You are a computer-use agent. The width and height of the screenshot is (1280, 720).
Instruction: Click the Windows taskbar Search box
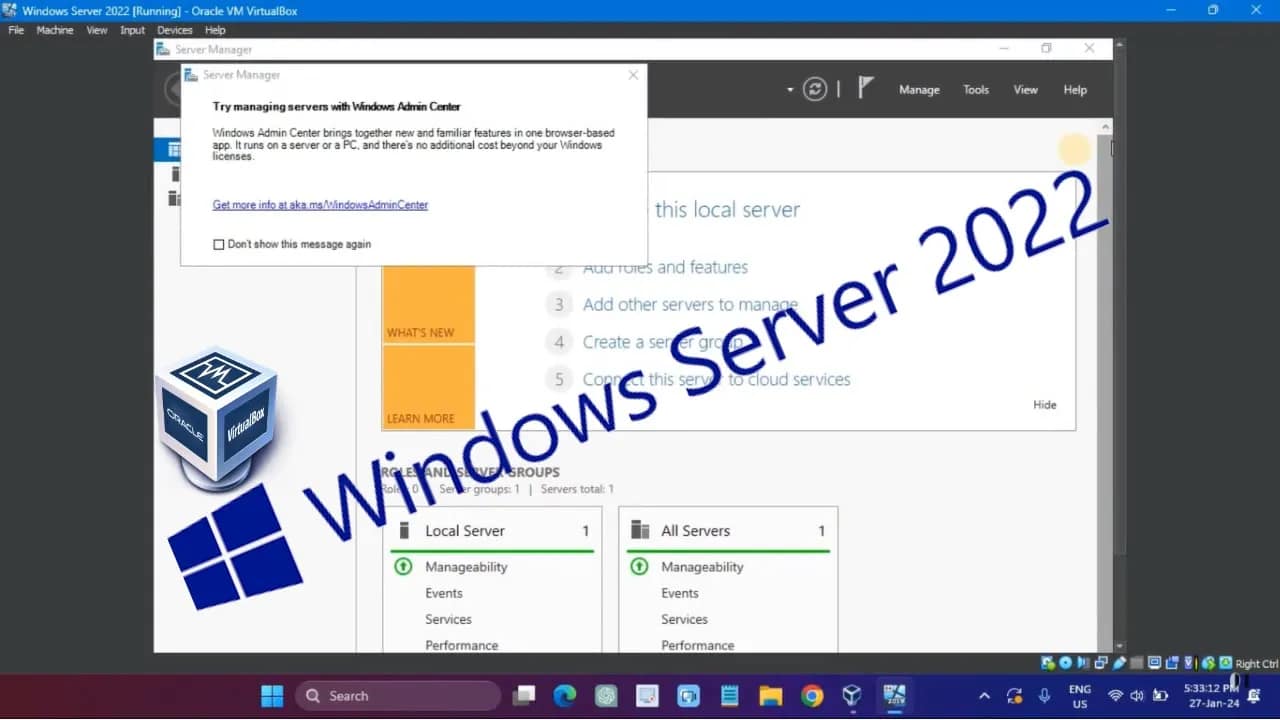coord(400,695)
